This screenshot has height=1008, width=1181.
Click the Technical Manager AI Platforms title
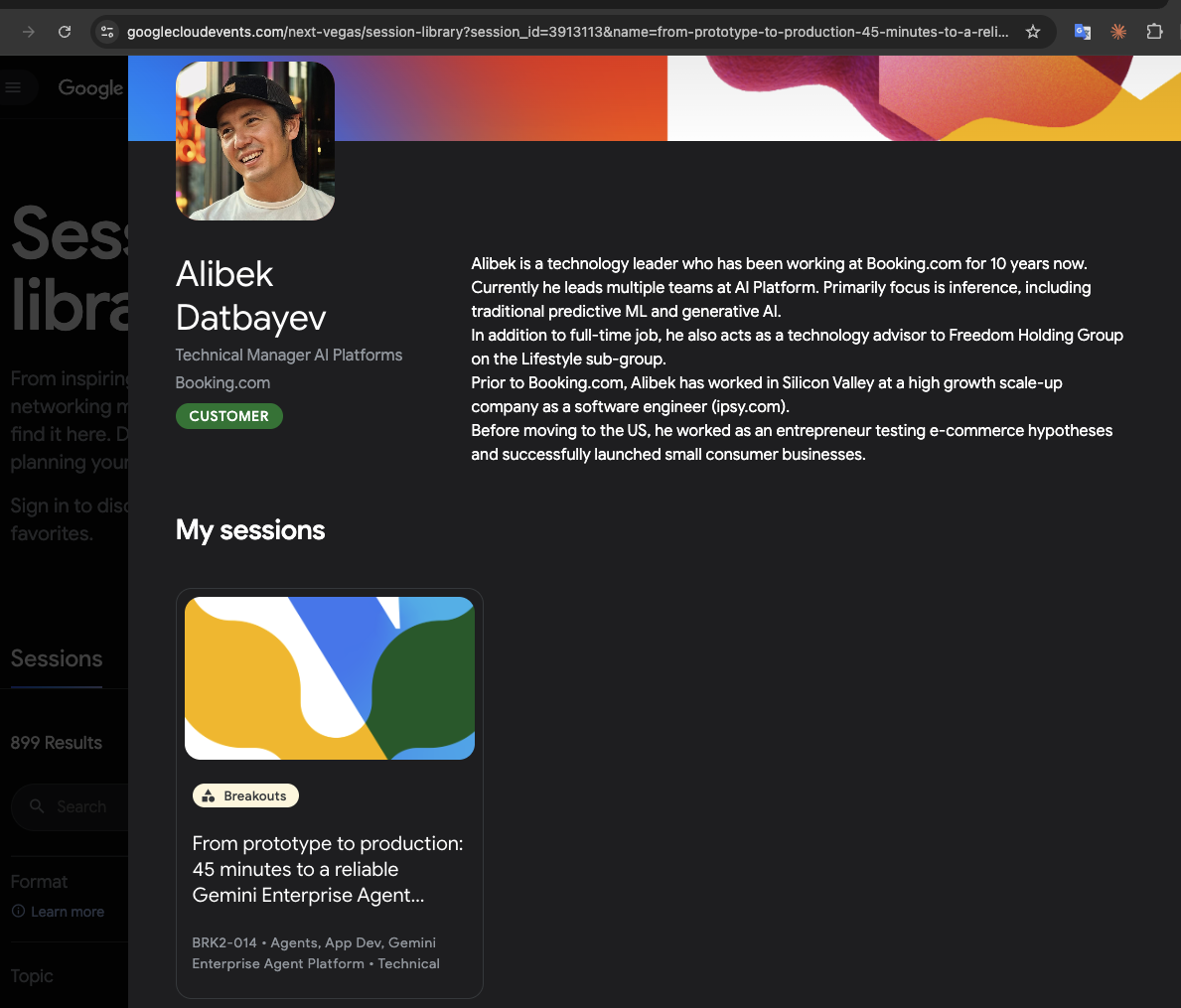[x=288, y=355]
